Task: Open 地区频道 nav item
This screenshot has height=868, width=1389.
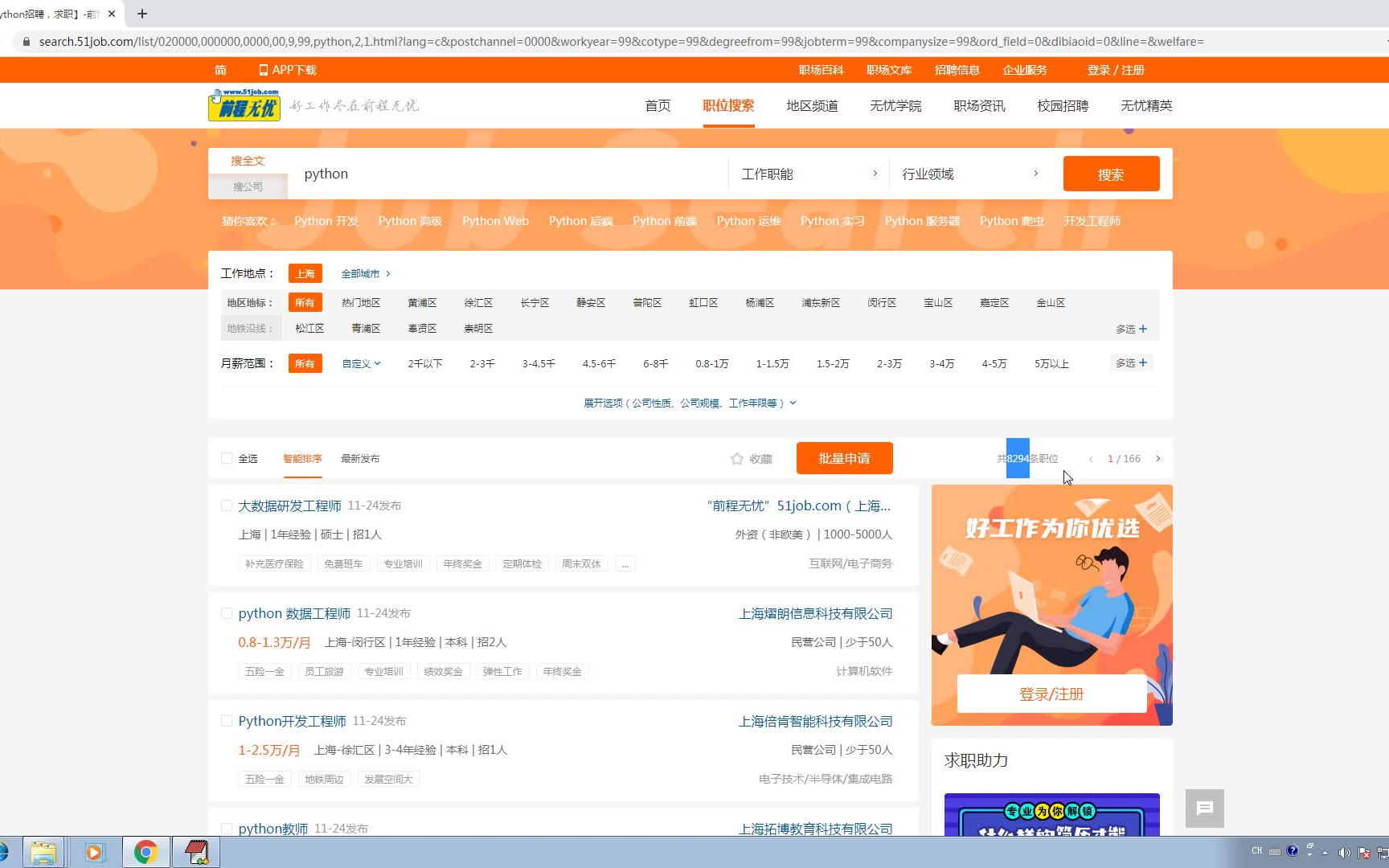Action: pos(812,105)
